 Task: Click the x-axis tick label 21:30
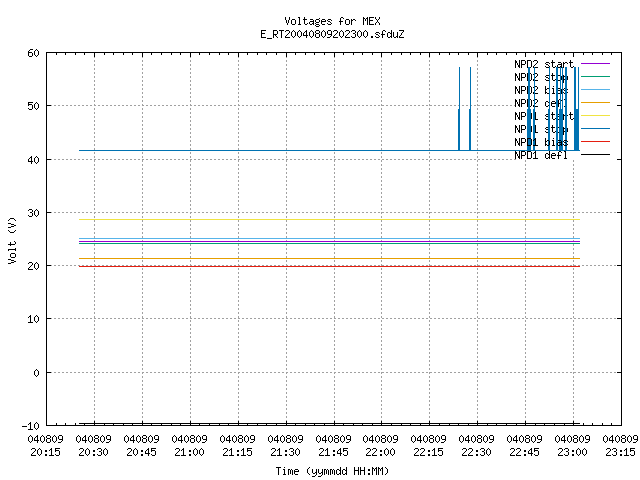point(285,452)
